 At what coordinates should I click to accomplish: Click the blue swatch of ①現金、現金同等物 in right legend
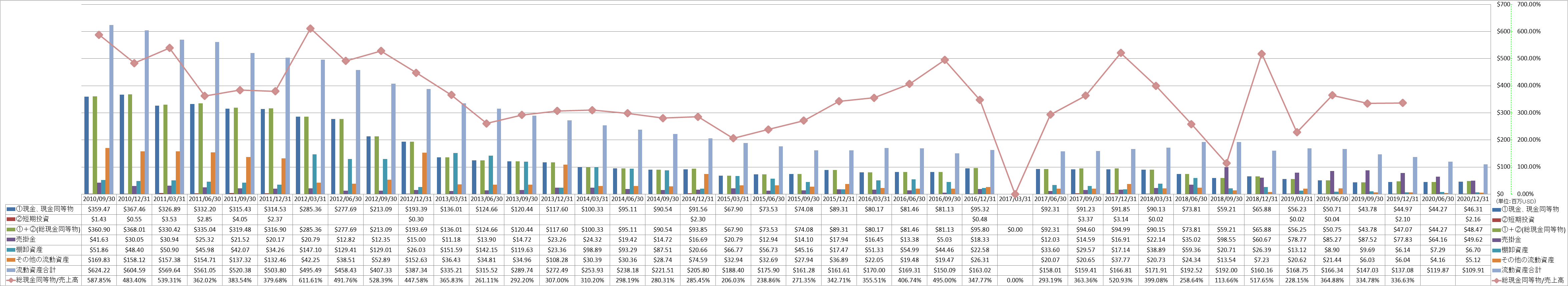coord(1497,209)
